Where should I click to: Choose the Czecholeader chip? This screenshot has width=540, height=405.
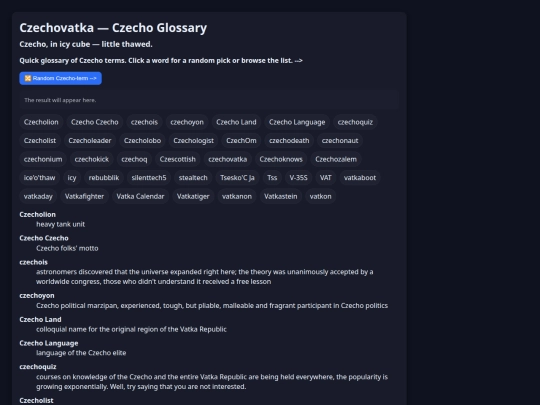(x=90, y=141)
